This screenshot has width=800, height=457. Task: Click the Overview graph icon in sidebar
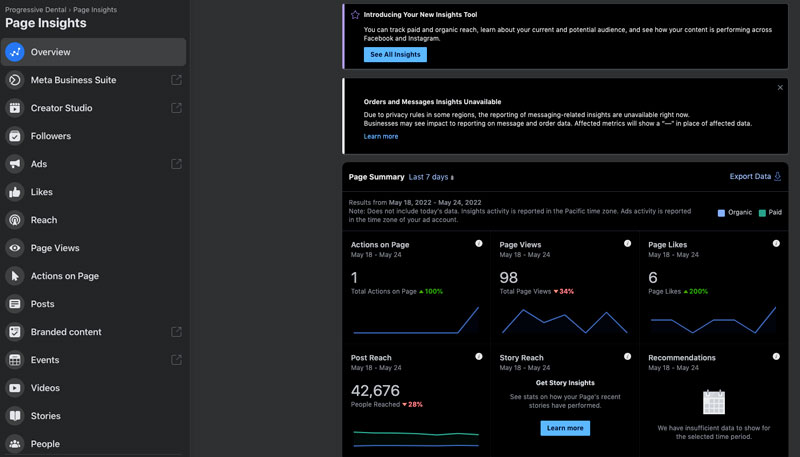(x=15, y=52)
